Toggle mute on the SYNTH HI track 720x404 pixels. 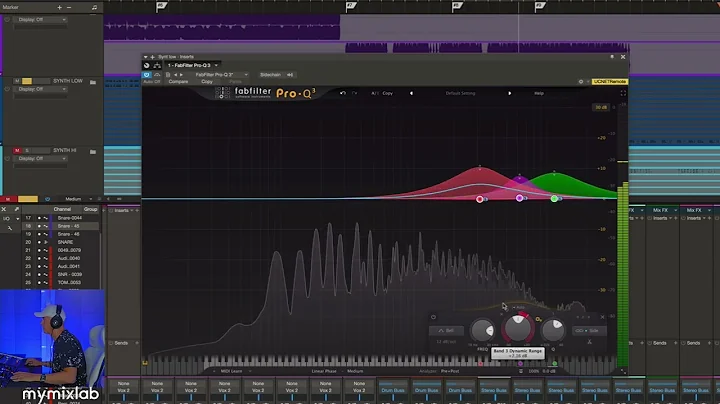17,151
